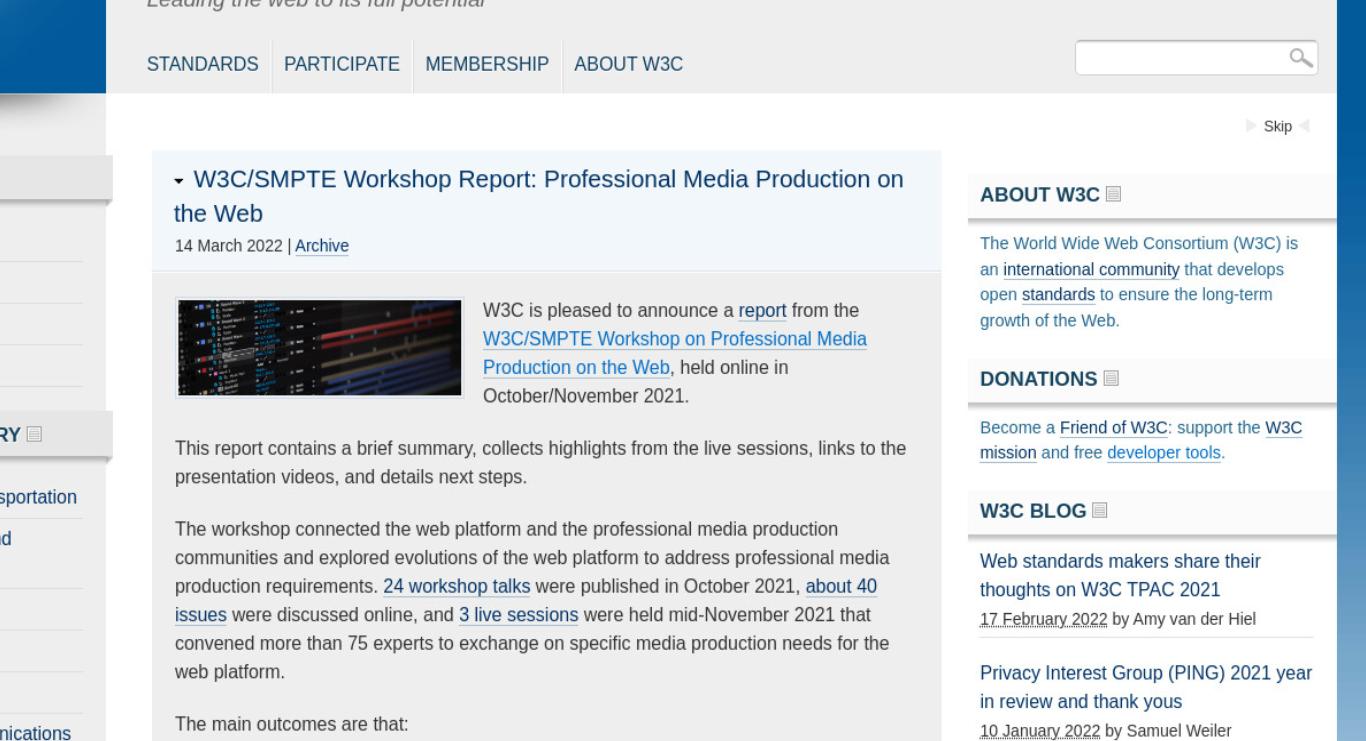
Task: Open the "about 40 issues" link
Action: [527, 600]
